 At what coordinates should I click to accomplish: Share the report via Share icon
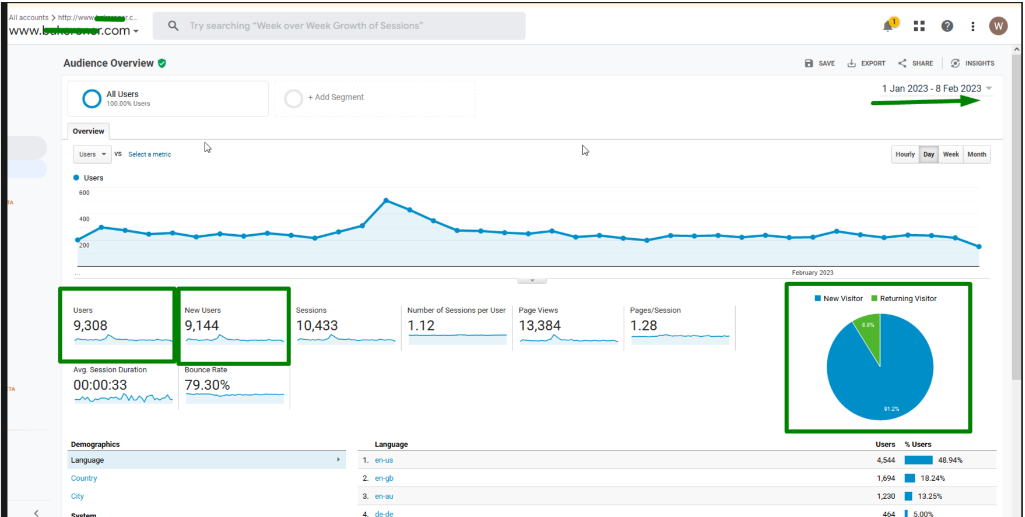915,63
